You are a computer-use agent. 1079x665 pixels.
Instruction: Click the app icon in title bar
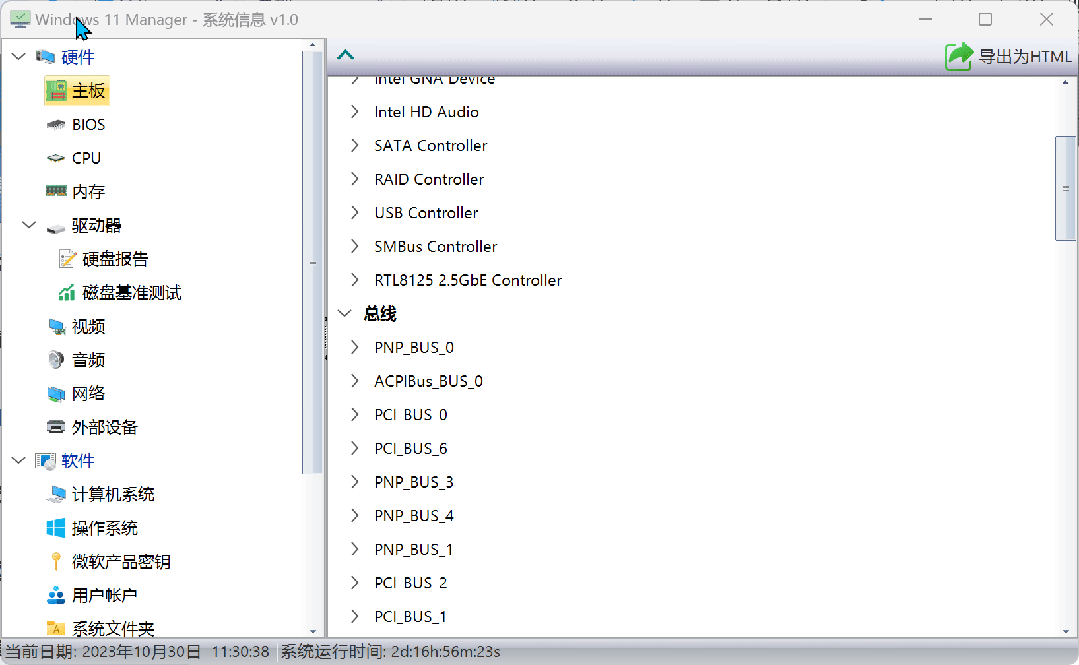pos(20,19)
